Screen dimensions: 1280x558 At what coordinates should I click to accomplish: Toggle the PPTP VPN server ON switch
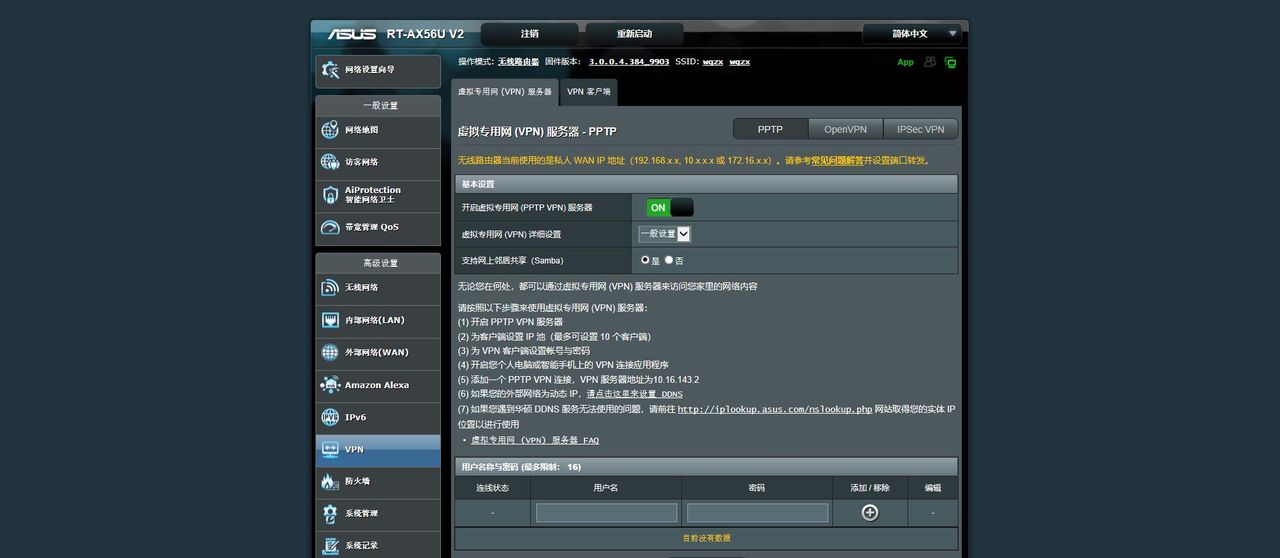pyautogui.click(x=670, y=207)
